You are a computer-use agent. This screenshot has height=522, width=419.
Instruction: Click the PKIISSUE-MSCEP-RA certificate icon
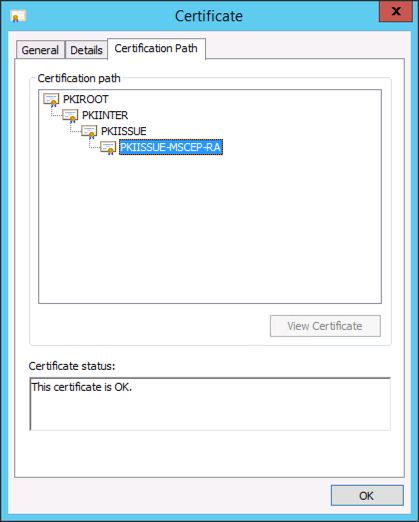tap(108, 148)
